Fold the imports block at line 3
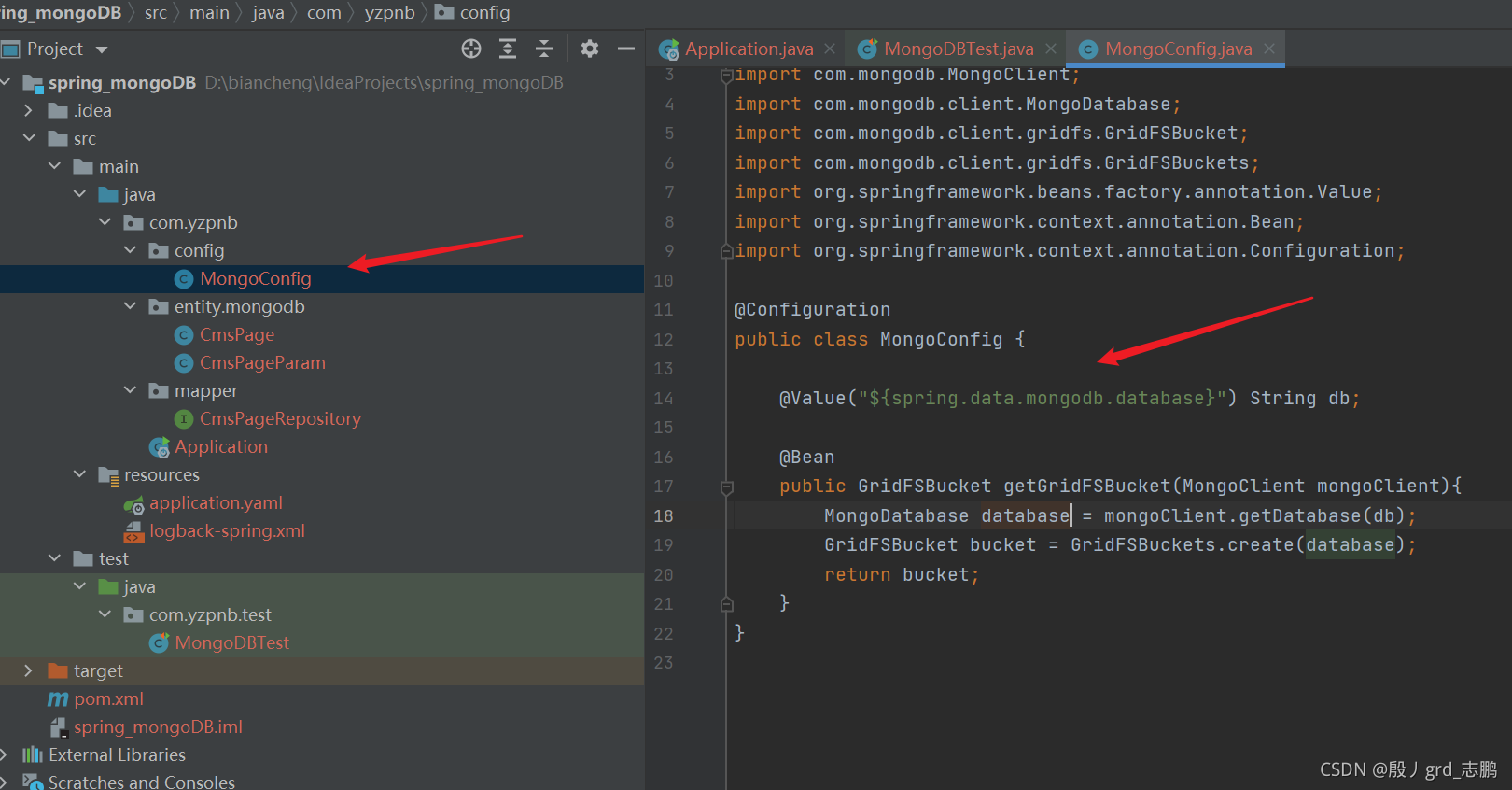Image resolution: width=1512 pixels, height=790 pixels. 726,76
